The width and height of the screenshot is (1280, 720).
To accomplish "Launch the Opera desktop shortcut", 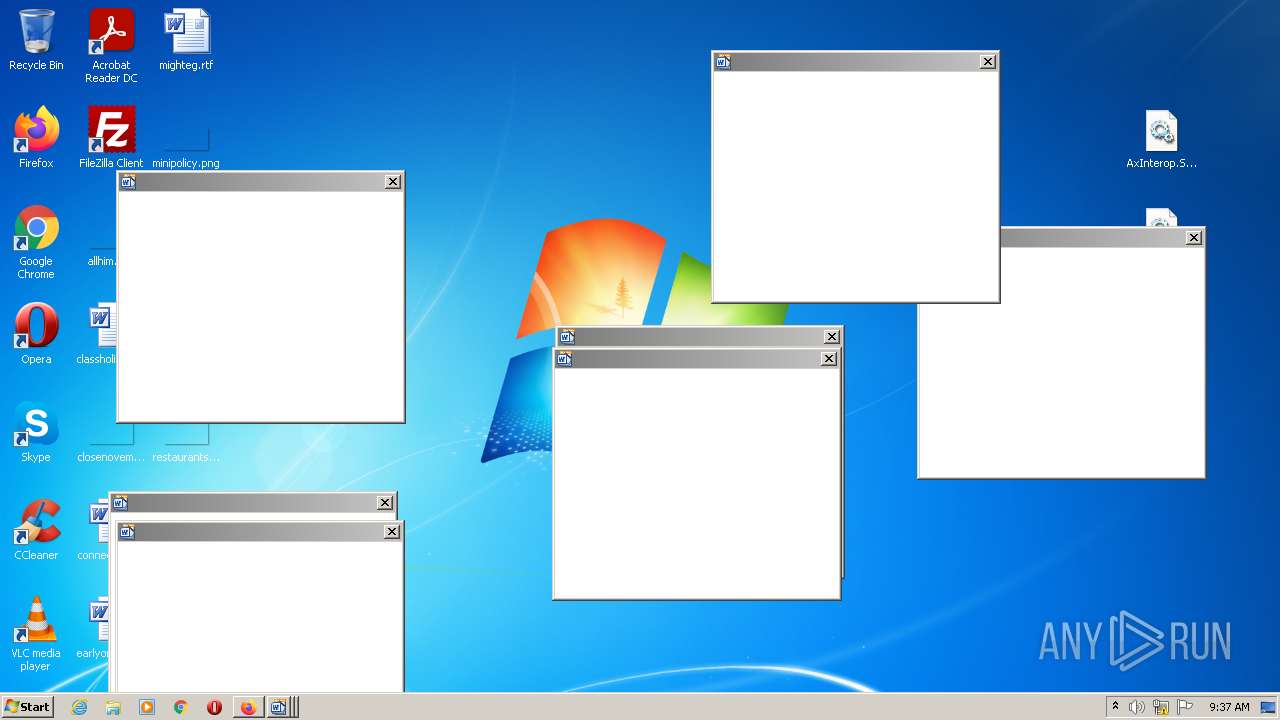I will coord(36,334).
